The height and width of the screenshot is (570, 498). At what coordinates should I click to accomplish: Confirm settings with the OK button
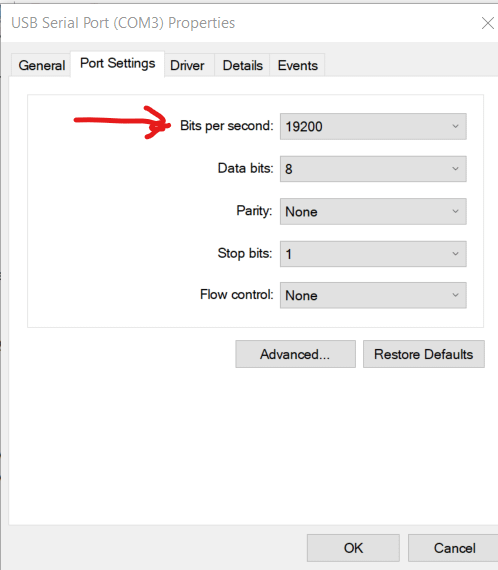pyautogui.click(x=353, y=548)
